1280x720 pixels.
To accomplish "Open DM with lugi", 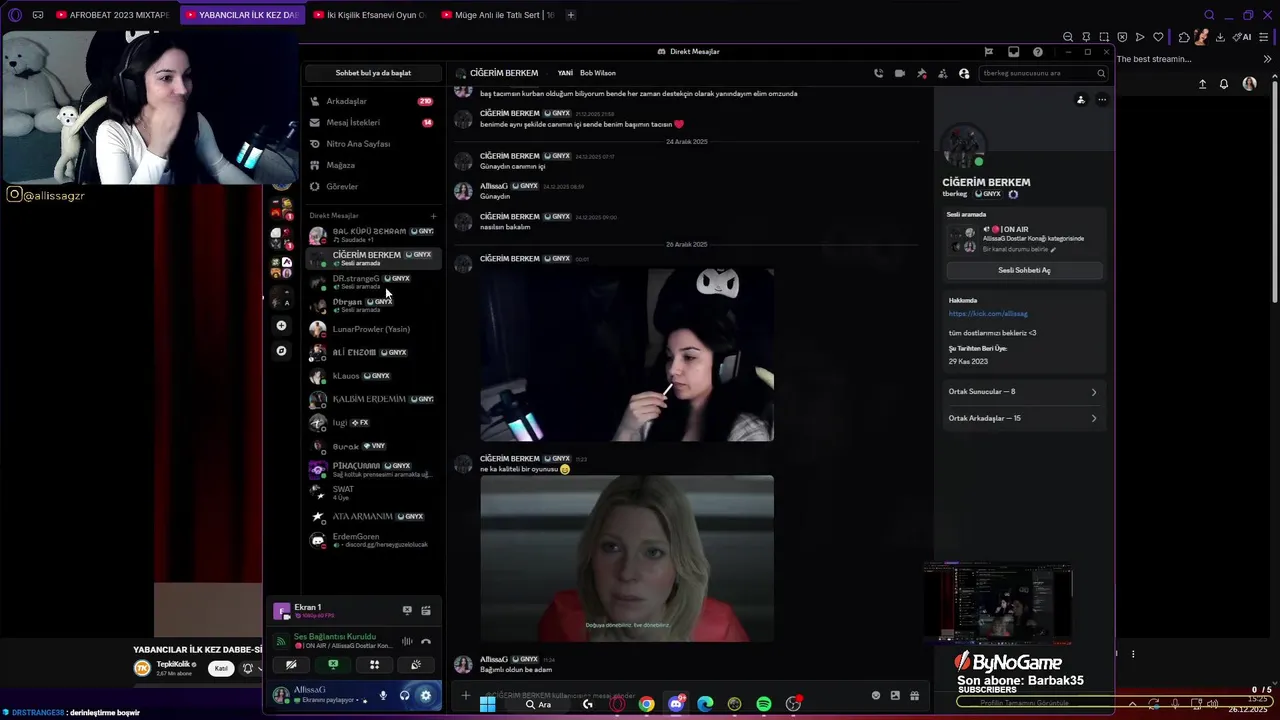I will point(372,423).
